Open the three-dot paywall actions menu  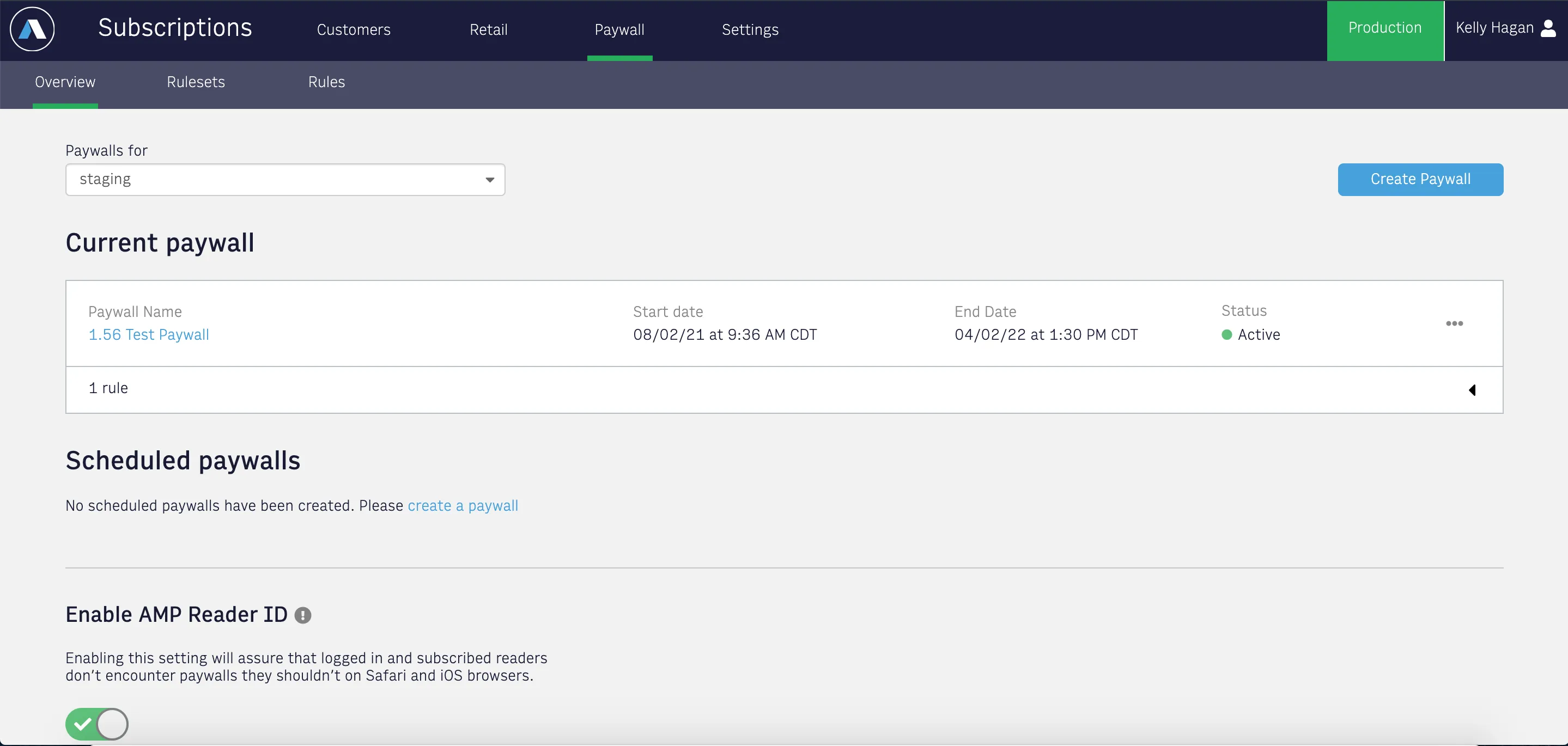1454,323
